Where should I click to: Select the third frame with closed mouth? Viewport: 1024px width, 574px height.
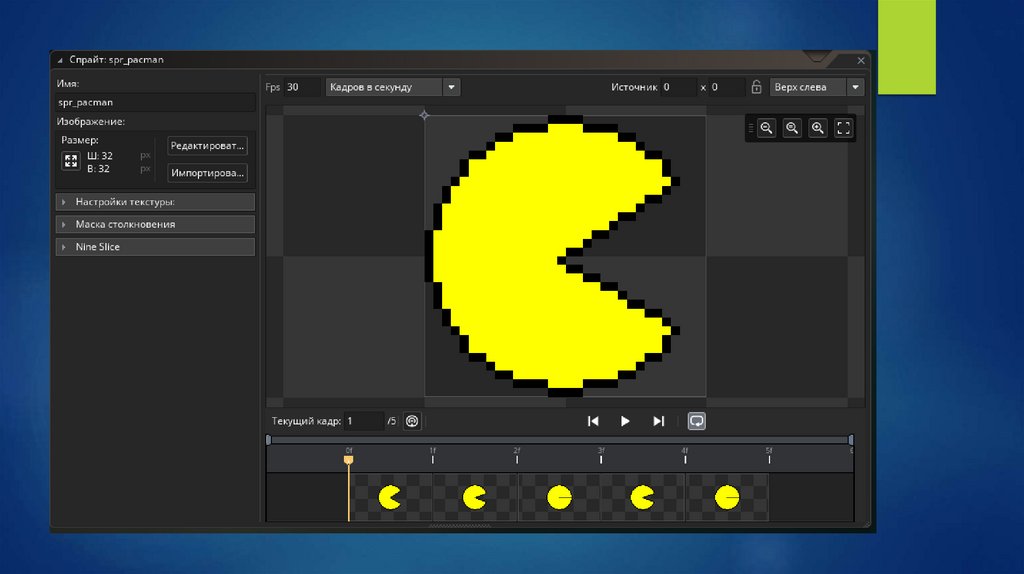pyautogui.click(x=559, y=498)
